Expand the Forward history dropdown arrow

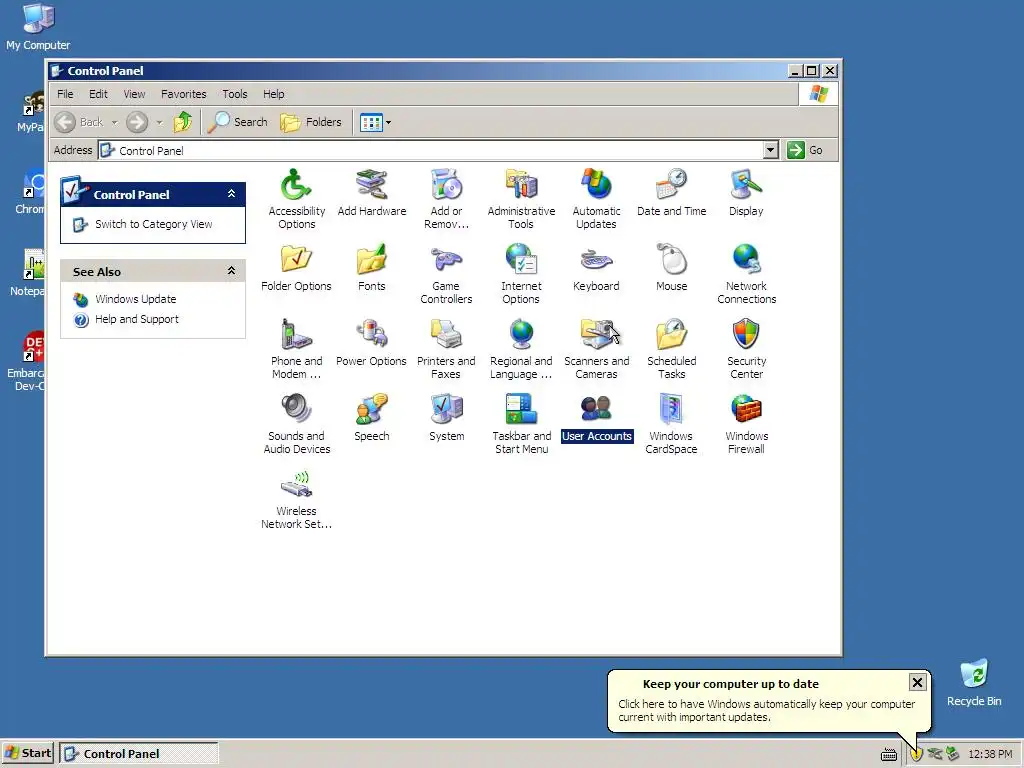[159, 122]
